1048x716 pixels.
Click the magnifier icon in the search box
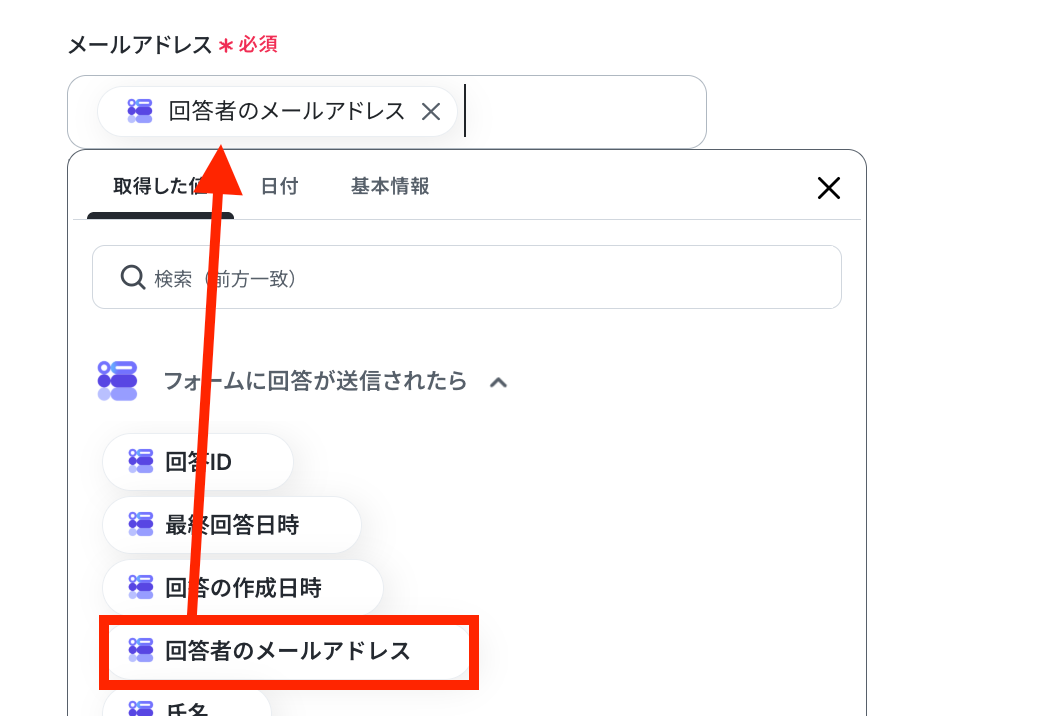pos(132,277)
